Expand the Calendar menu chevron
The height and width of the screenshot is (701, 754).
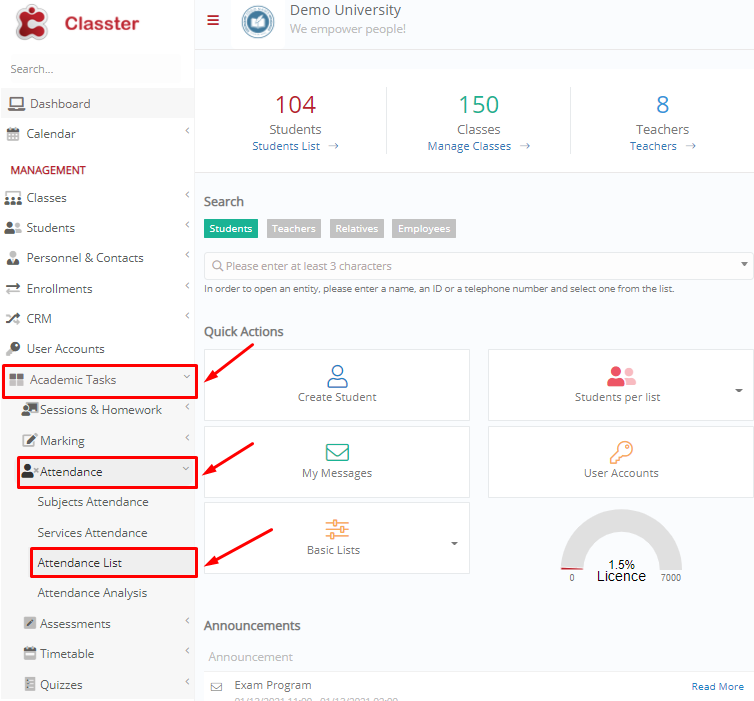187,131
